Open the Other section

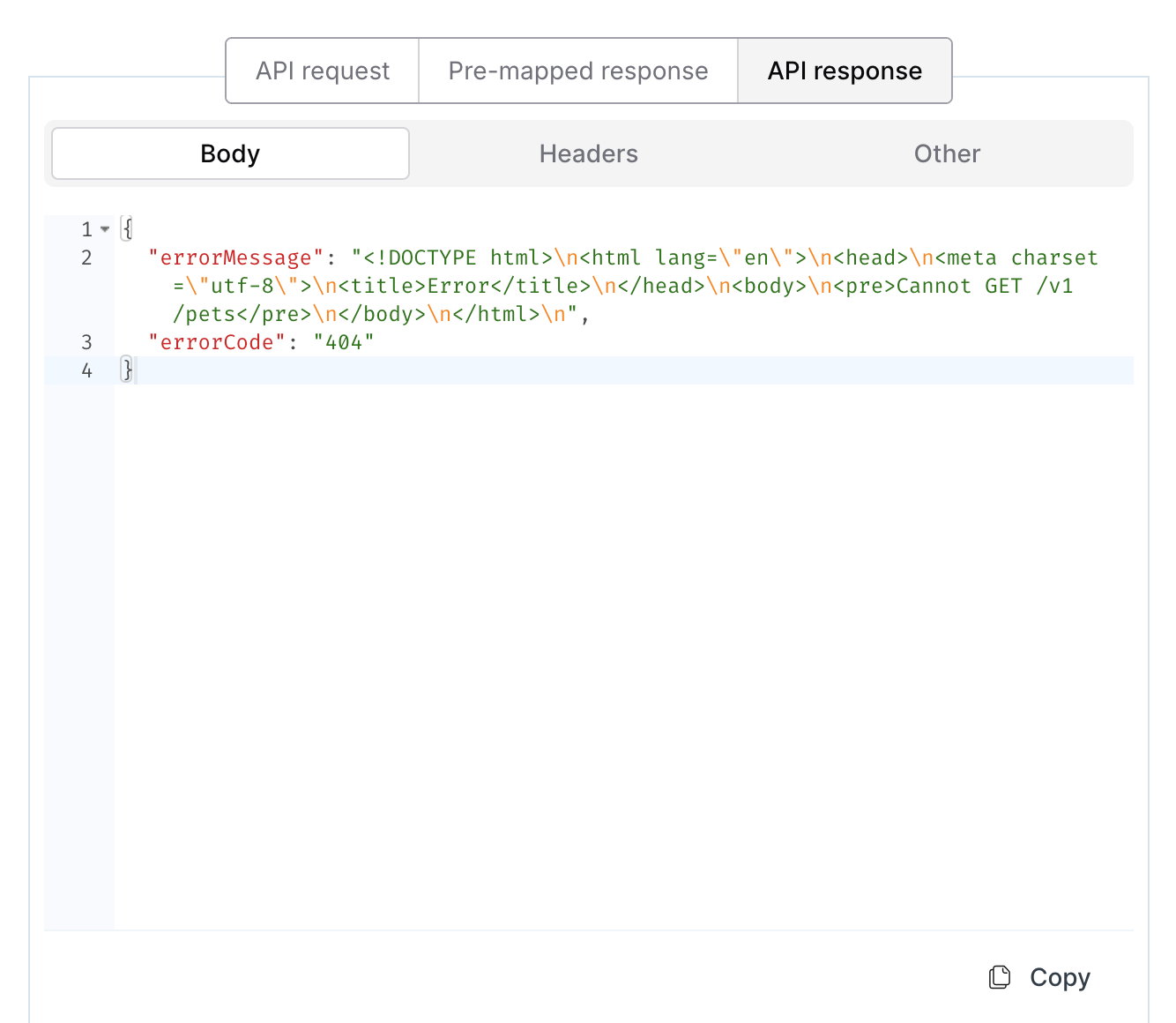pos(947,153)
